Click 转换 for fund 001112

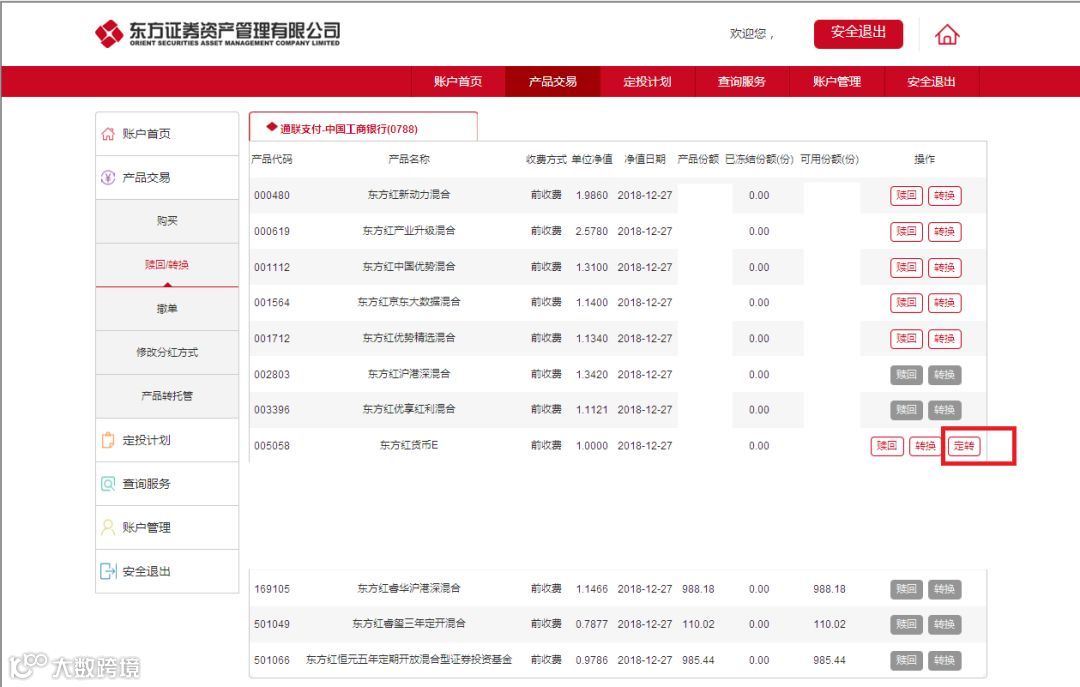click(x=944, y=267)
